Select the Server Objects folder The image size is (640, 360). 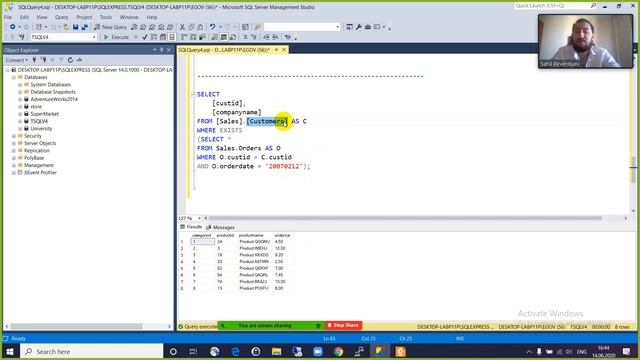click(x=40, y=143)
